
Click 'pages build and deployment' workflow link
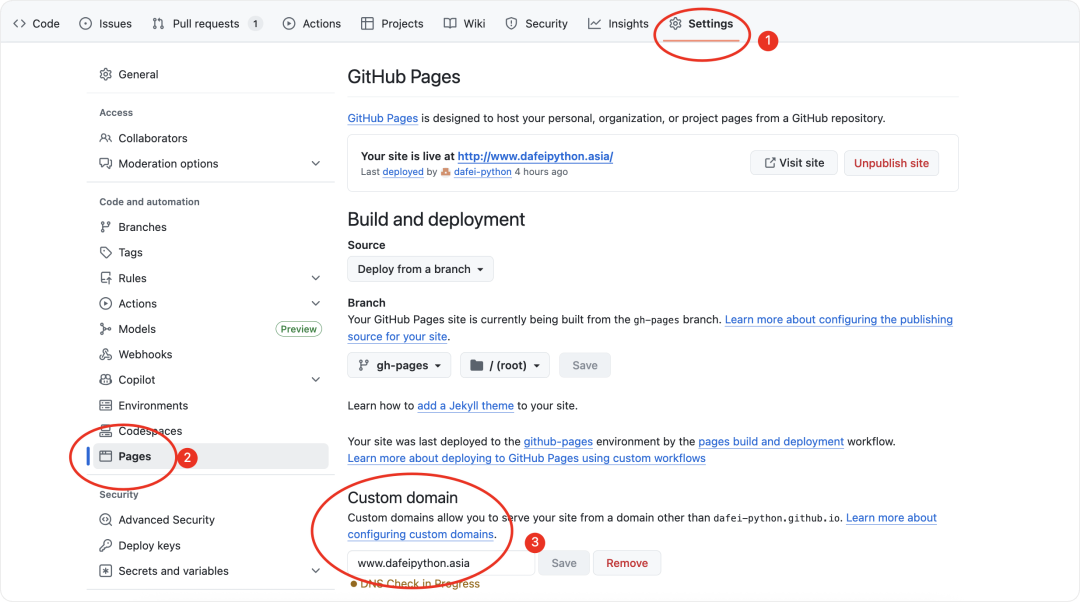(771, 441)
